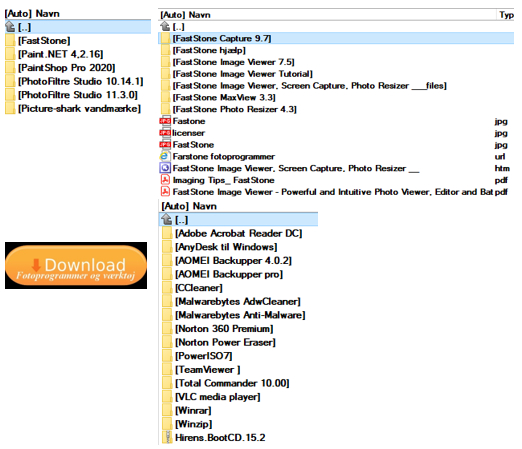Click the FastStone Image Viewer htm file icon
The width and height of the screenshot is (522, 449).
pyautogui.click(x=165, y=168)
